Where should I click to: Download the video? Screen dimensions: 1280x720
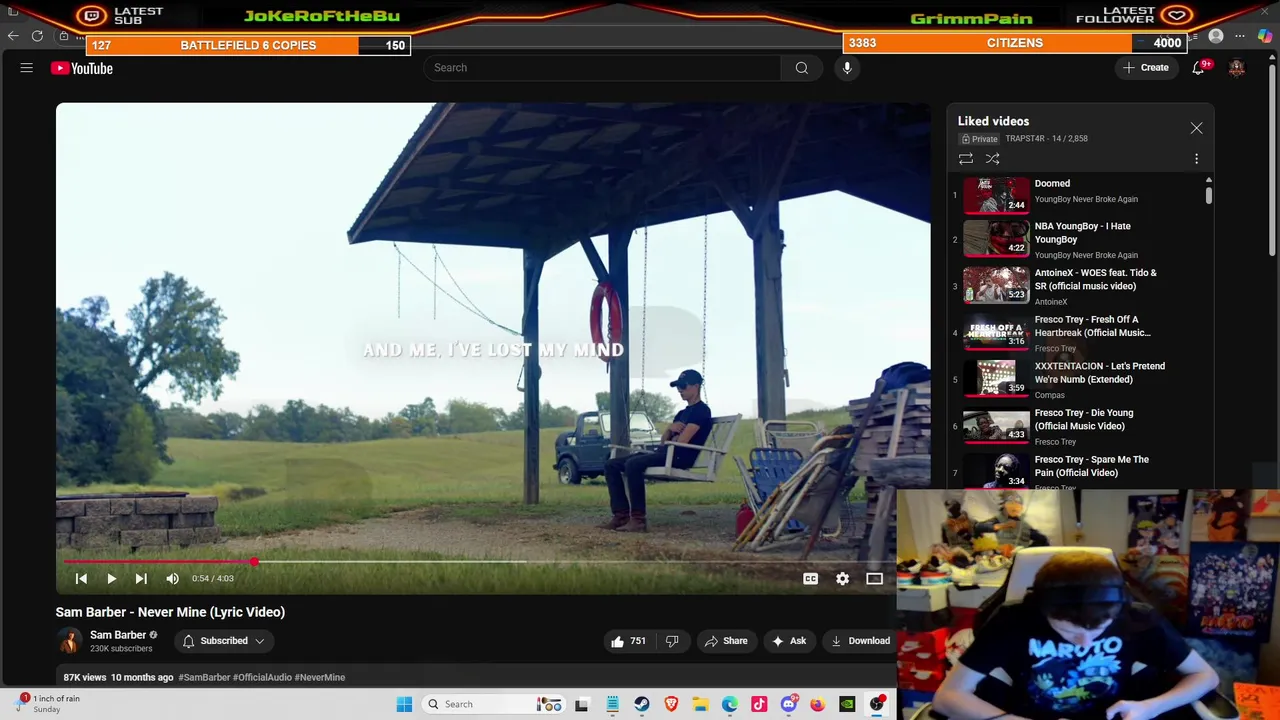tap(860, 641)
